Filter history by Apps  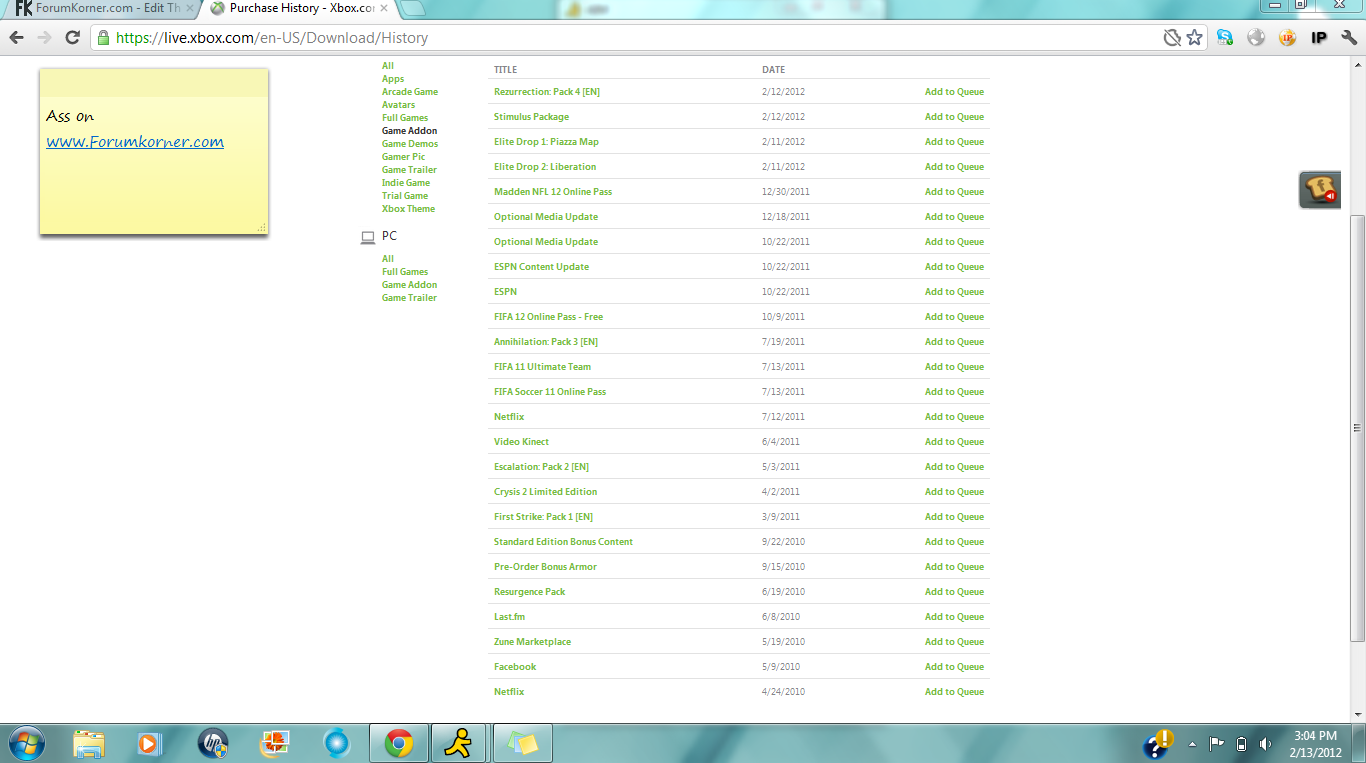pyautogui.click(x=393, y=79)
